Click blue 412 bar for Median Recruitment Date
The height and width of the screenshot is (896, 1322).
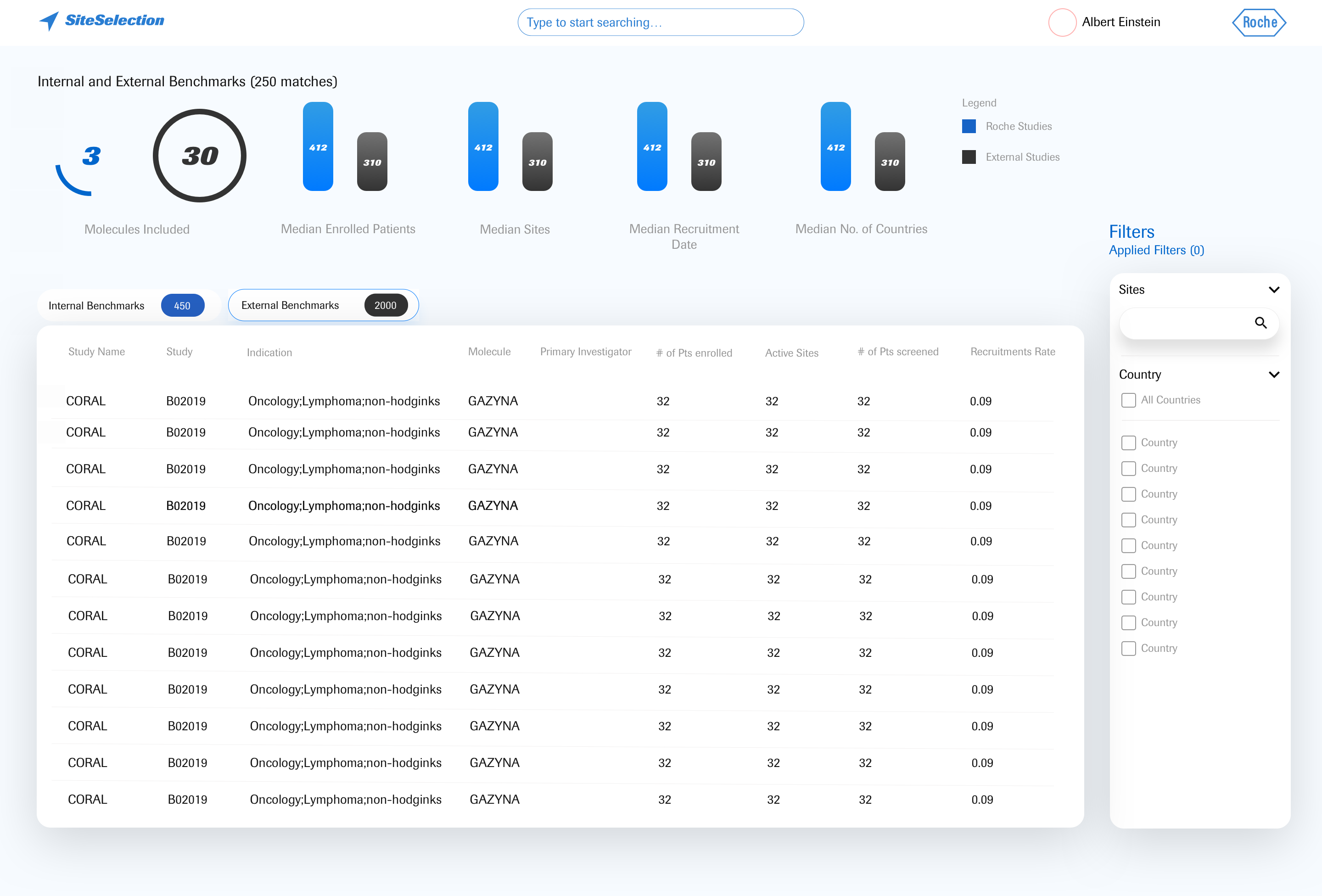tap(652, 146)
